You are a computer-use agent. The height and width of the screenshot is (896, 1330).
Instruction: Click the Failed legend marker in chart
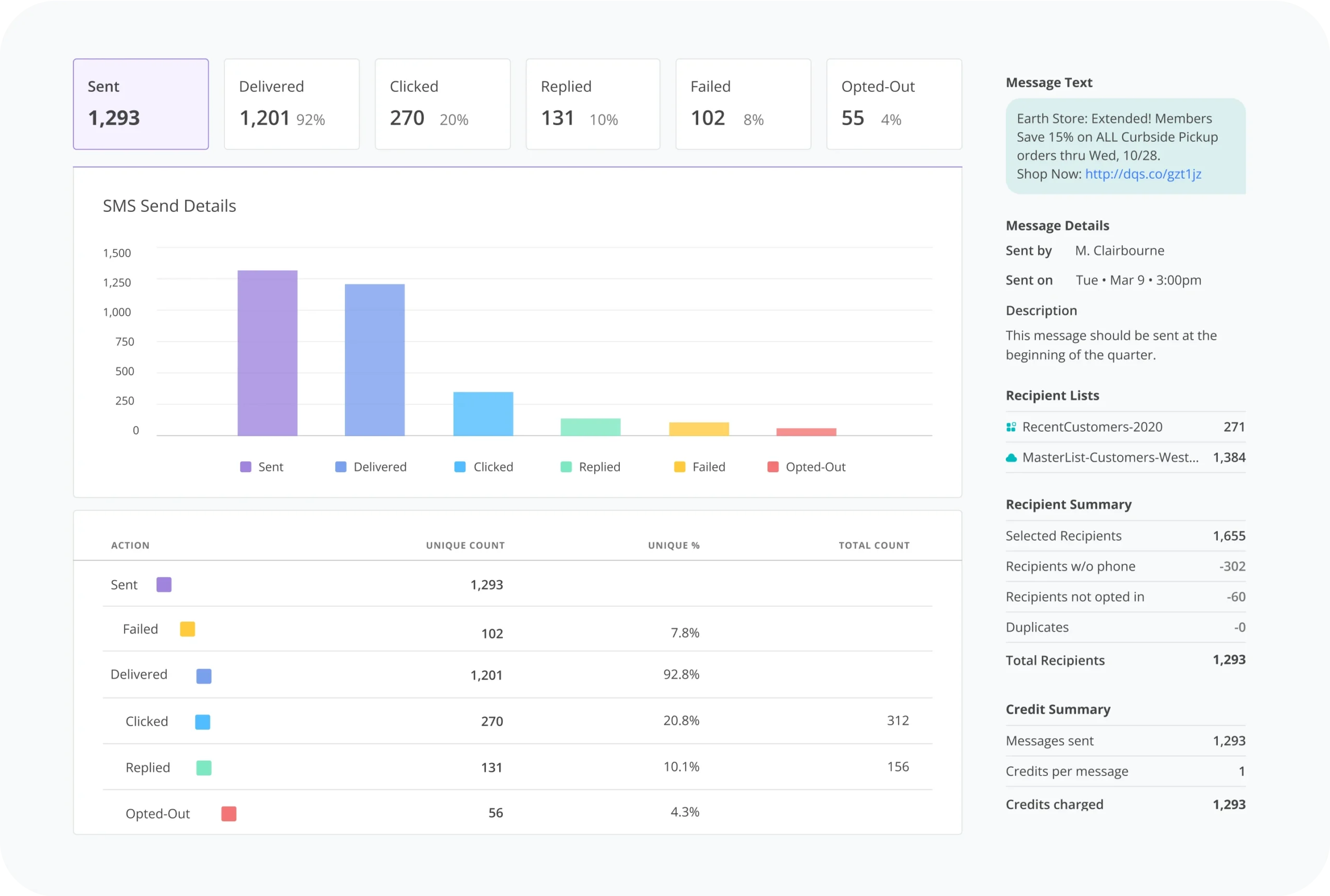[680, 467]
